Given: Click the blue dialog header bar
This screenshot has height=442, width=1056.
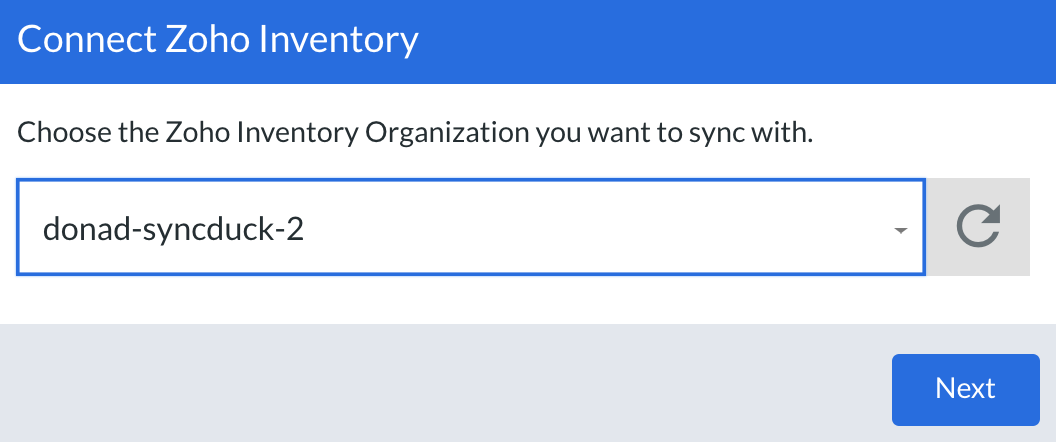Looking at the screenshot, I should pyautogui.click(x=528, y=42).
